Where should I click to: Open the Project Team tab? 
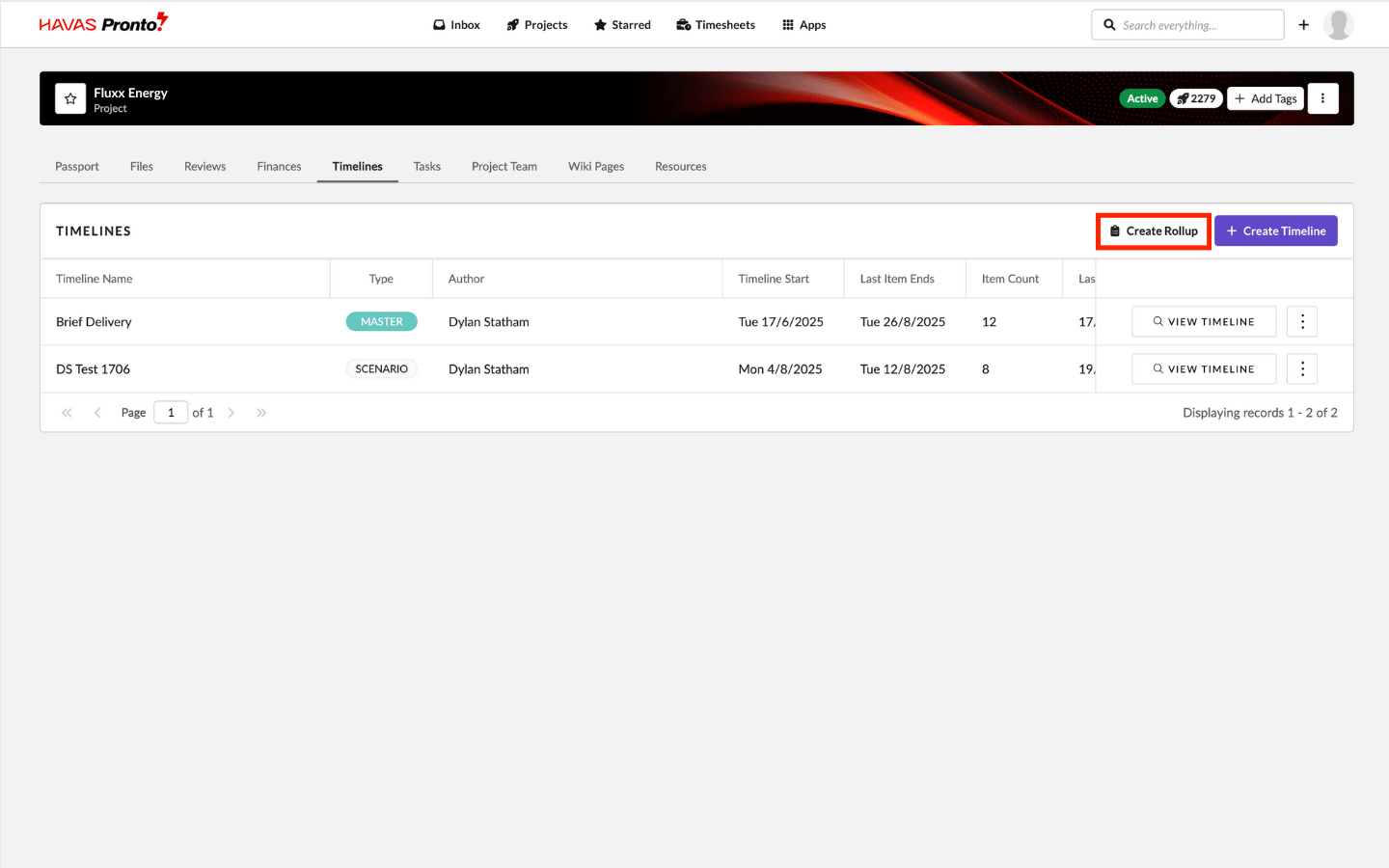click(x=504, y=166)
